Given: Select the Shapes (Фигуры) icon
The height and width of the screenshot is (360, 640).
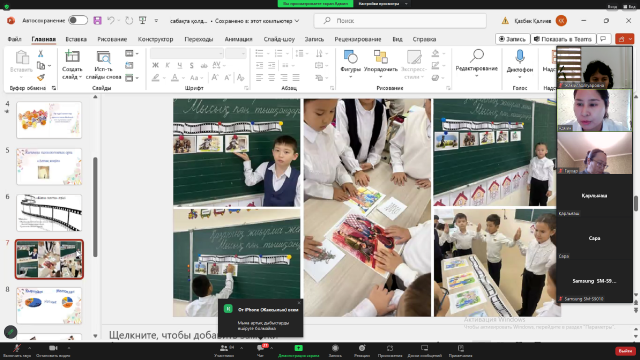Looking at the screenshot, I should 351,61.
